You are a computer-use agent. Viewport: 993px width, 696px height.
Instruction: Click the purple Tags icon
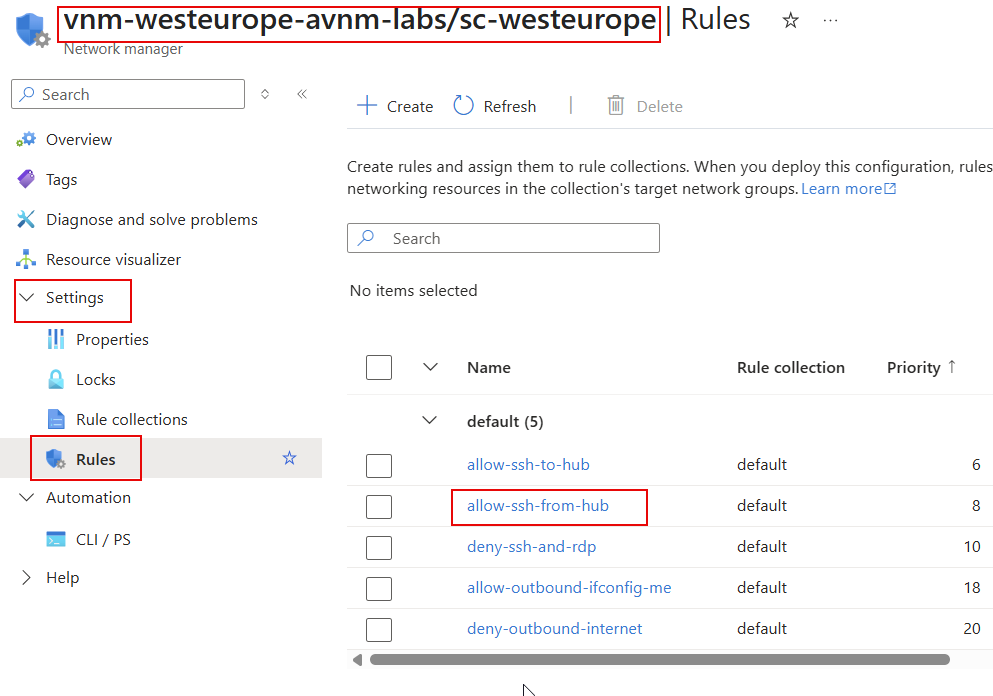27,180
